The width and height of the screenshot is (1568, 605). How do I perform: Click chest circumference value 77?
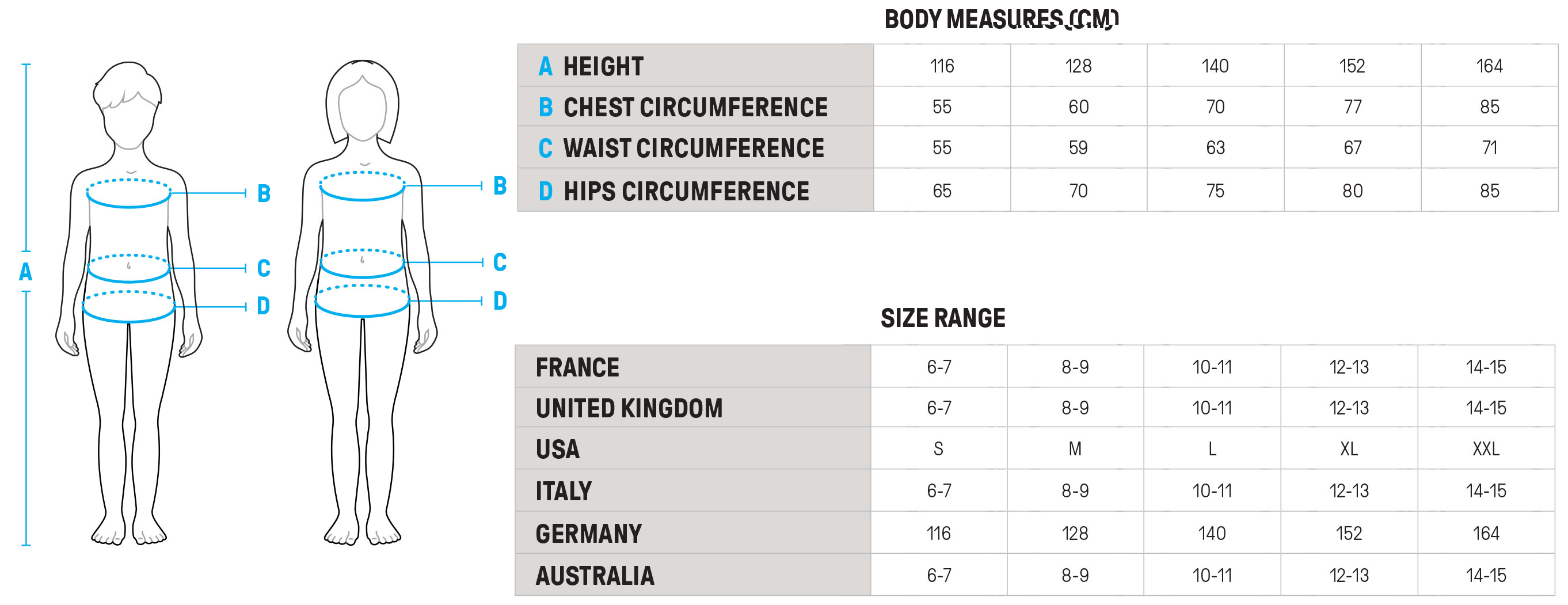point(1352,107)
